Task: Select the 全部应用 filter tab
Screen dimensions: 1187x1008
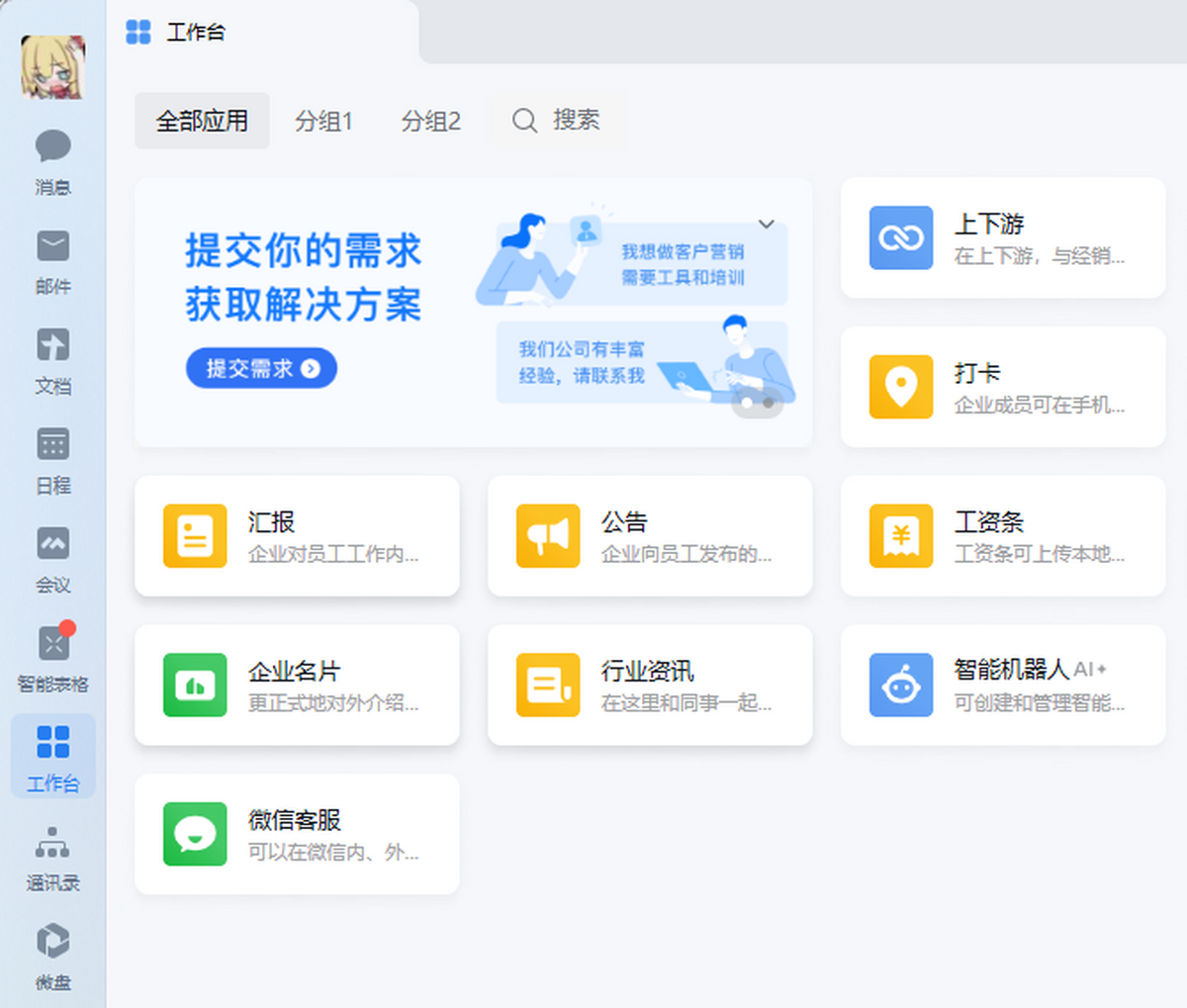Action: pyautogui.click(x=202, y=120)
